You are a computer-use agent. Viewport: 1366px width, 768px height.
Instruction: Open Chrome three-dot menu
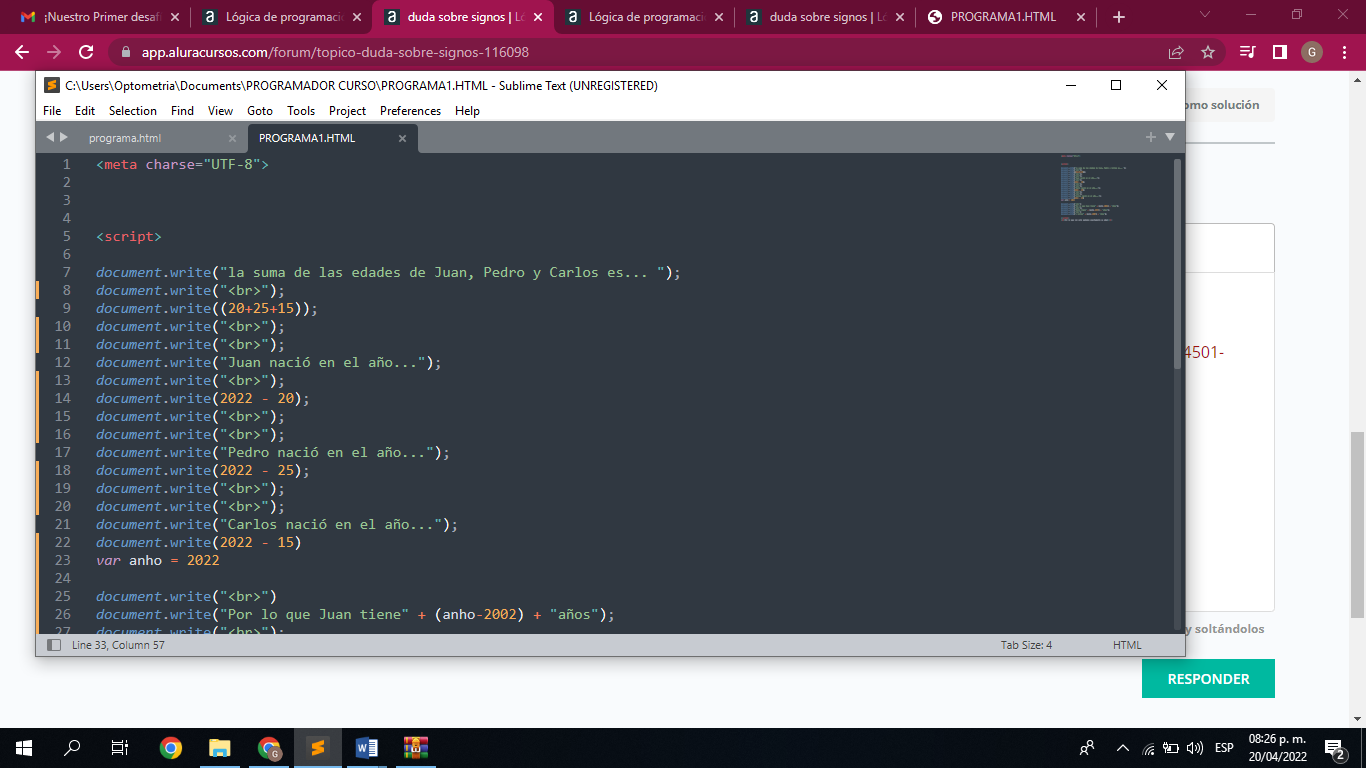tap(1344, 52)
